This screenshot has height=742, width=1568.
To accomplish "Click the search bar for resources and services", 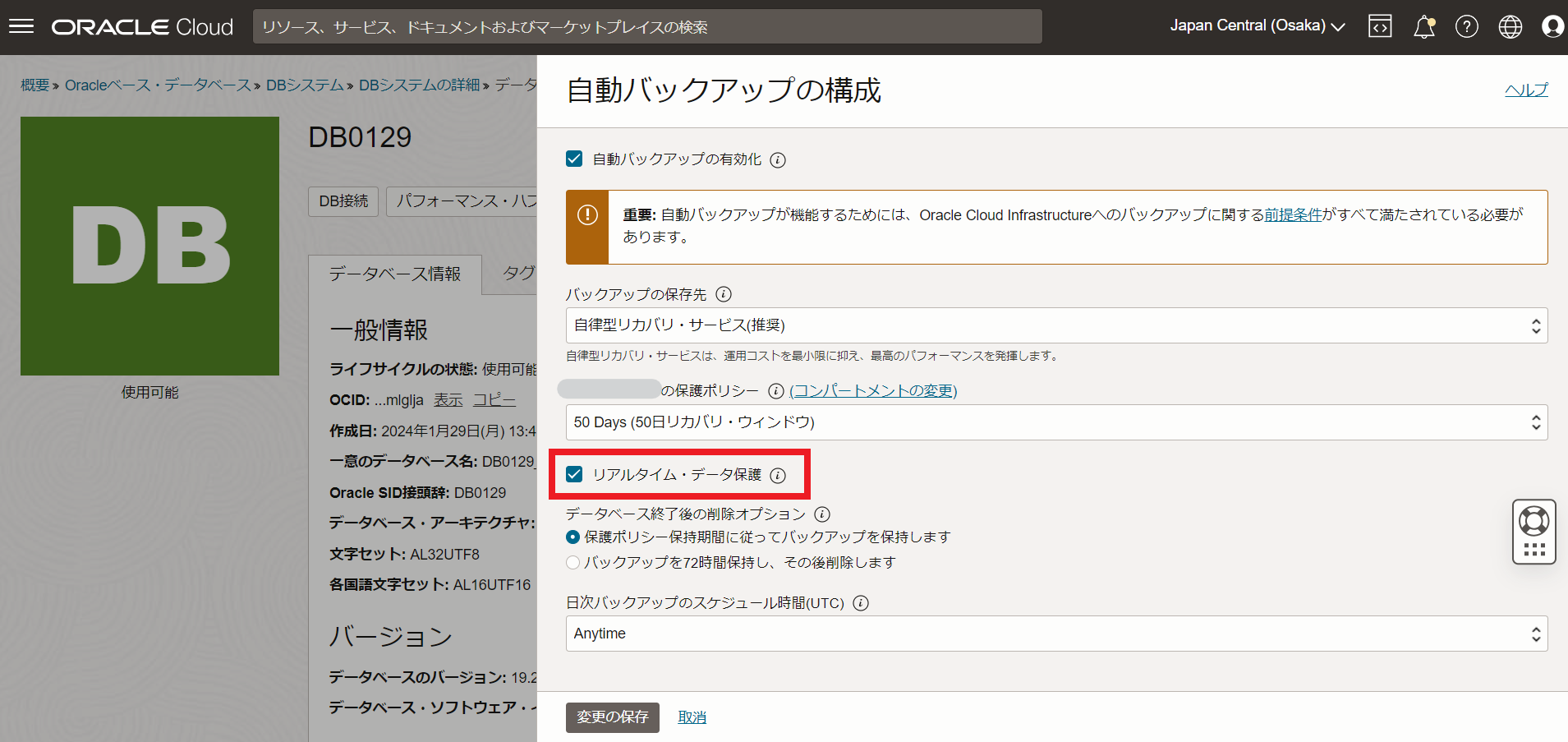I will coord(646,27).
